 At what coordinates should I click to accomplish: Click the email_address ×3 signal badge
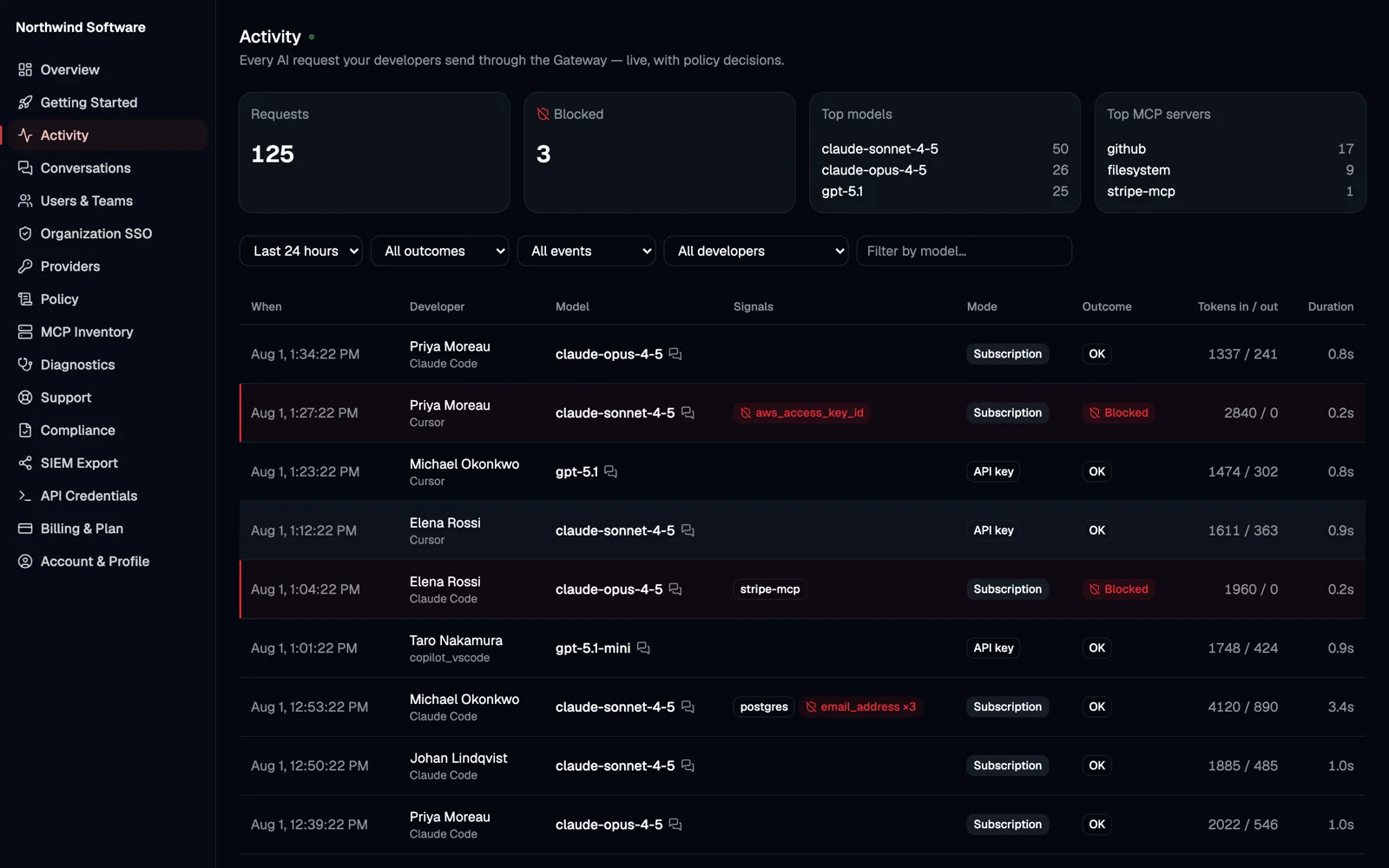pos(861,707)
